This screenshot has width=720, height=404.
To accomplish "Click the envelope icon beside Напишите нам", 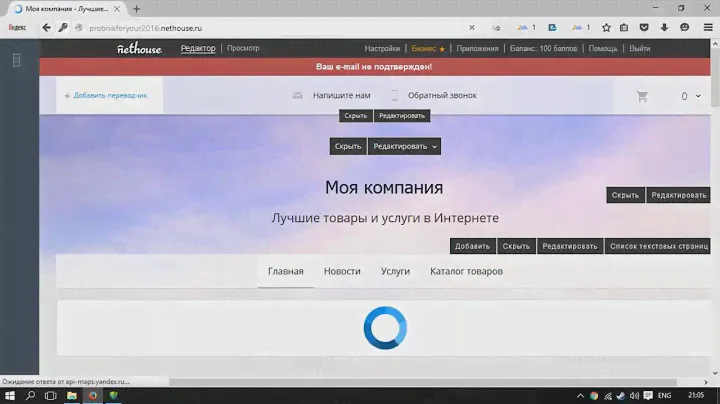I will pyautogui.click(x=297, y=96).
